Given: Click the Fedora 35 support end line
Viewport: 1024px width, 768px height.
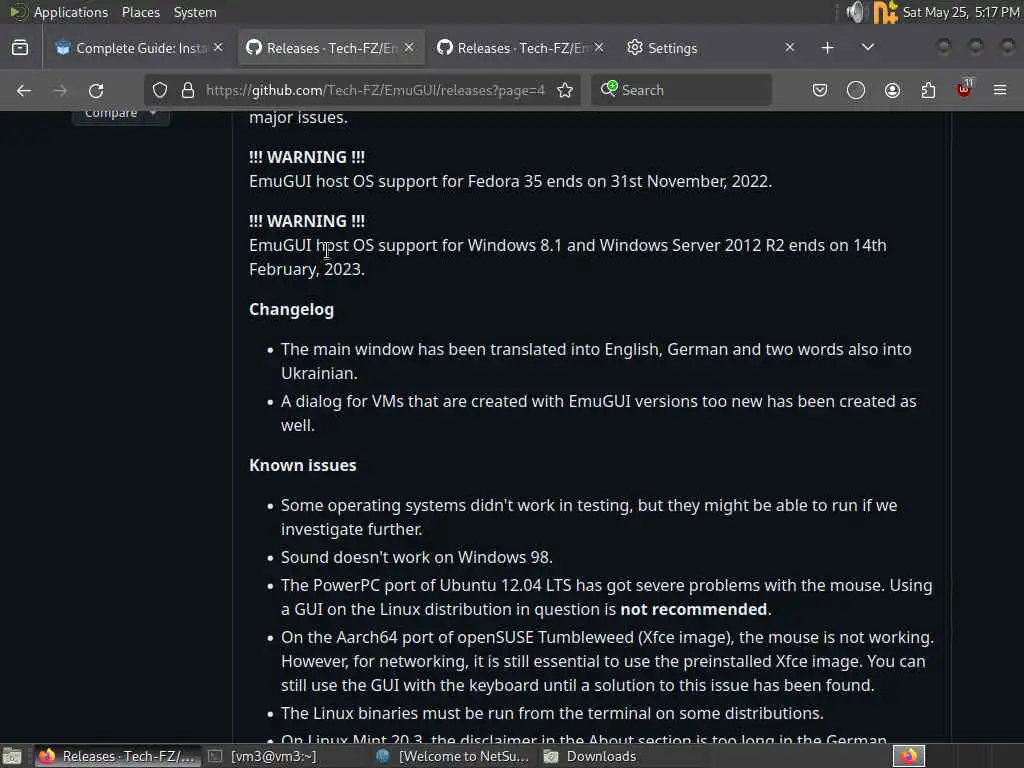Looking at the screenshot, I should 510,182.
